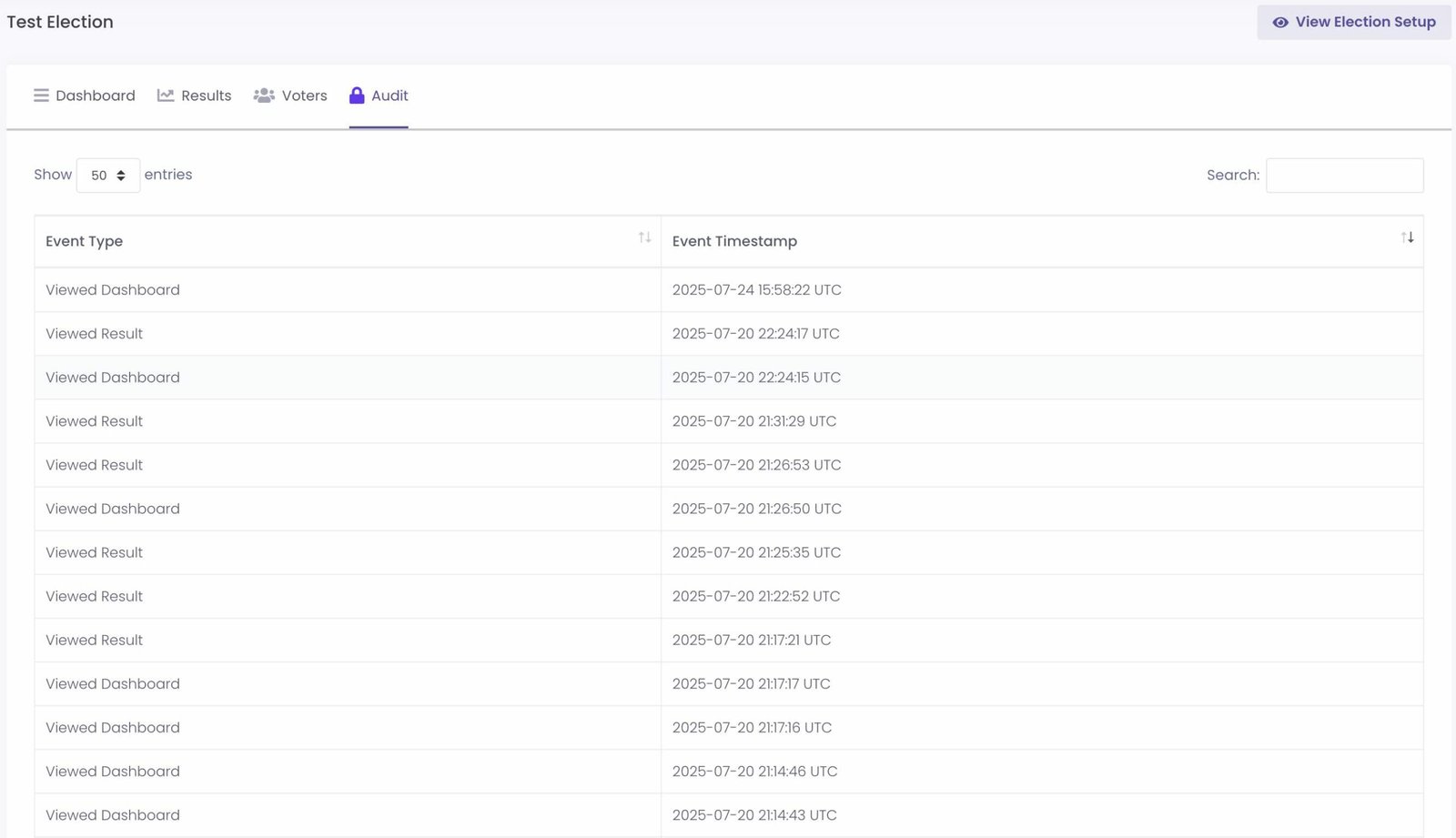Image resolution: width=1456 pixels, height=838 pixels.
Task: Select Viewed Dashboard row at 21:17:16
Action: point(729,727)
